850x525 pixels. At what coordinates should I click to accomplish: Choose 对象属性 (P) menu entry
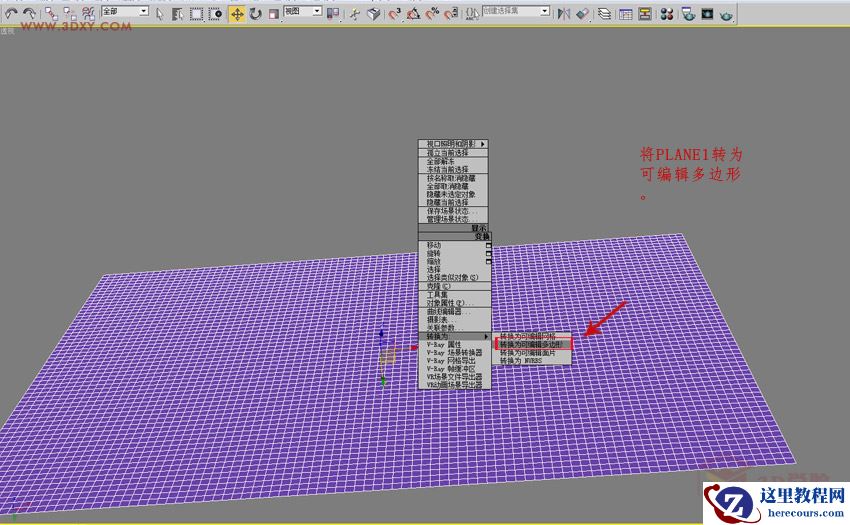(454, 303)
